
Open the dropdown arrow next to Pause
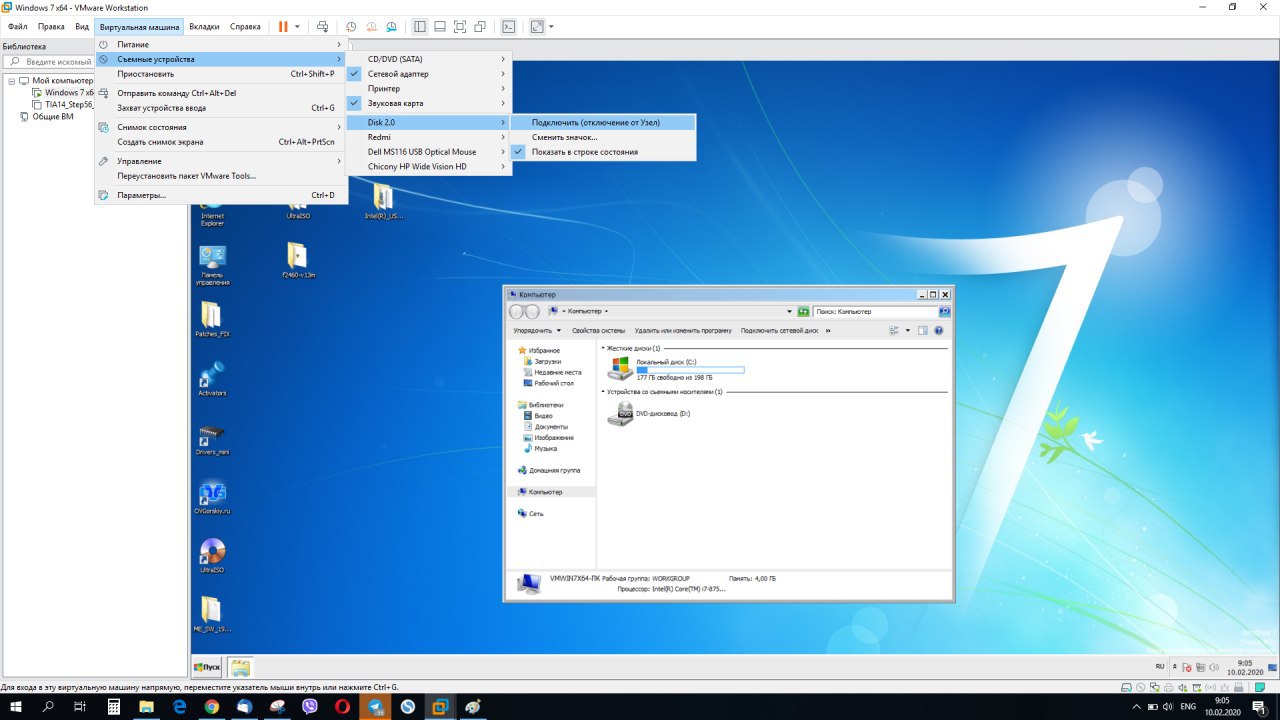(x=297, y=26)
